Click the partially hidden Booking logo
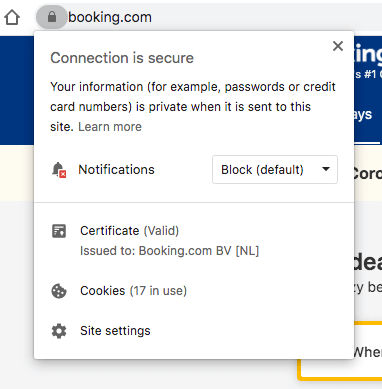Image resolution: width=382 pixels, height=389 pixels. tap(368, 54)
